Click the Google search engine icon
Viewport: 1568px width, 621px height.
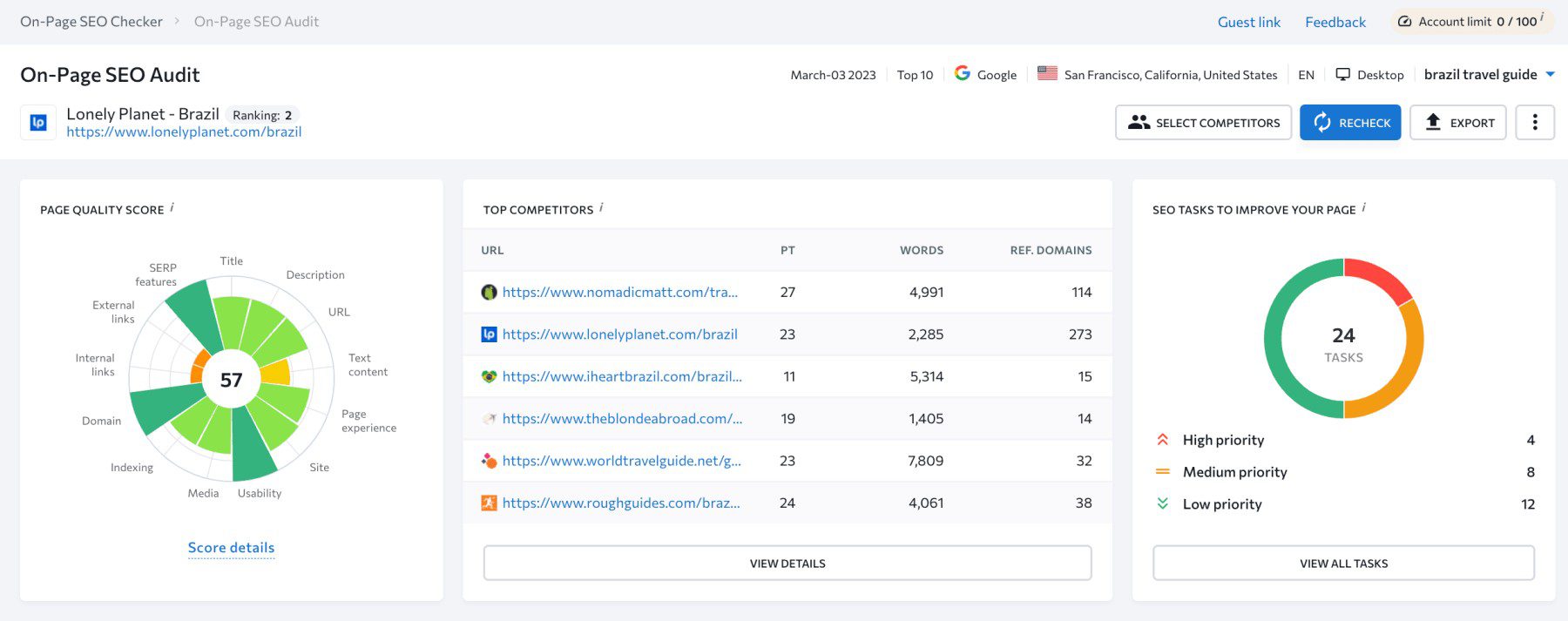pos(963,74)
